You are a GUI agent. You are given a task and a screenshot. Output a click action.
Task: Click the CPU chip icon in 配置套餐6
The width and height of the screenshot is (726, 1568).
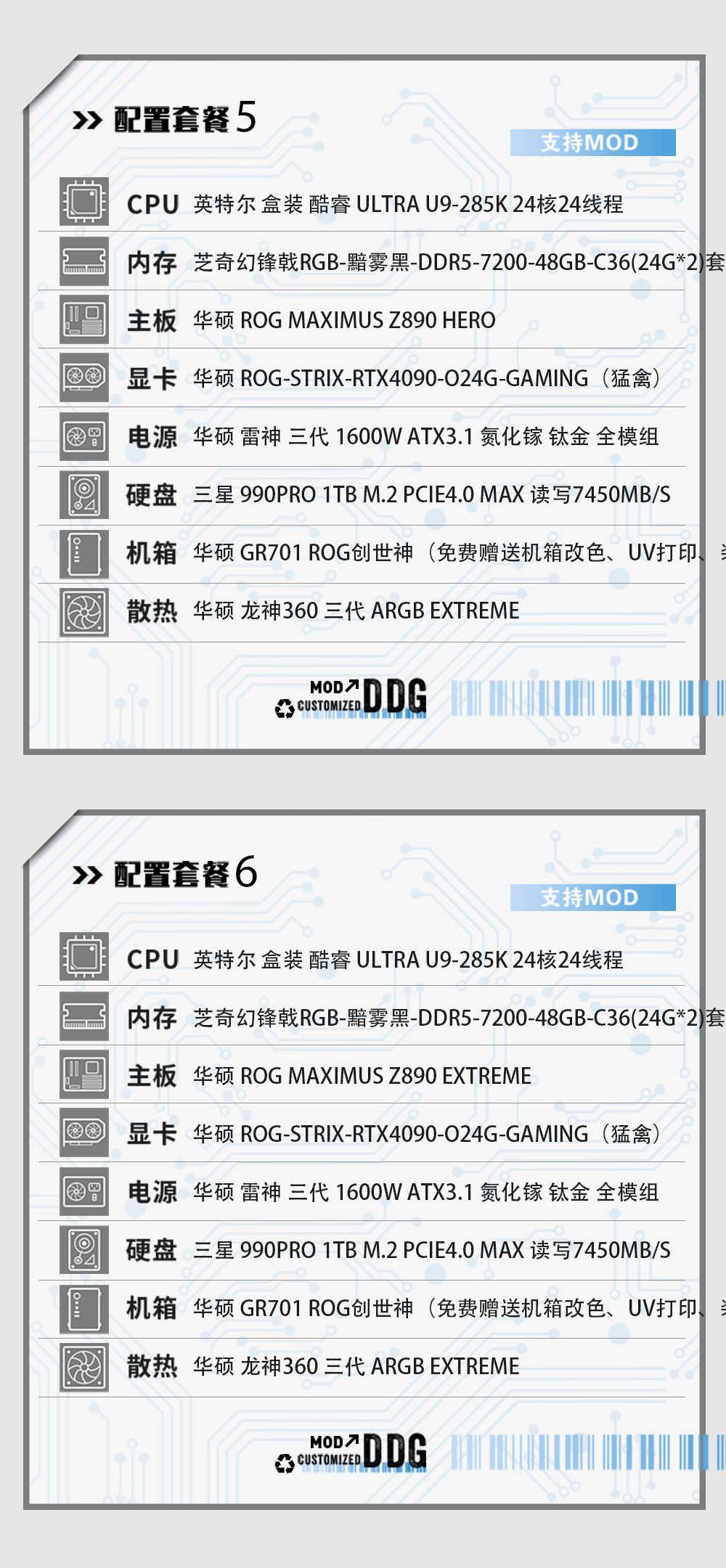click(x=84, y=956)
